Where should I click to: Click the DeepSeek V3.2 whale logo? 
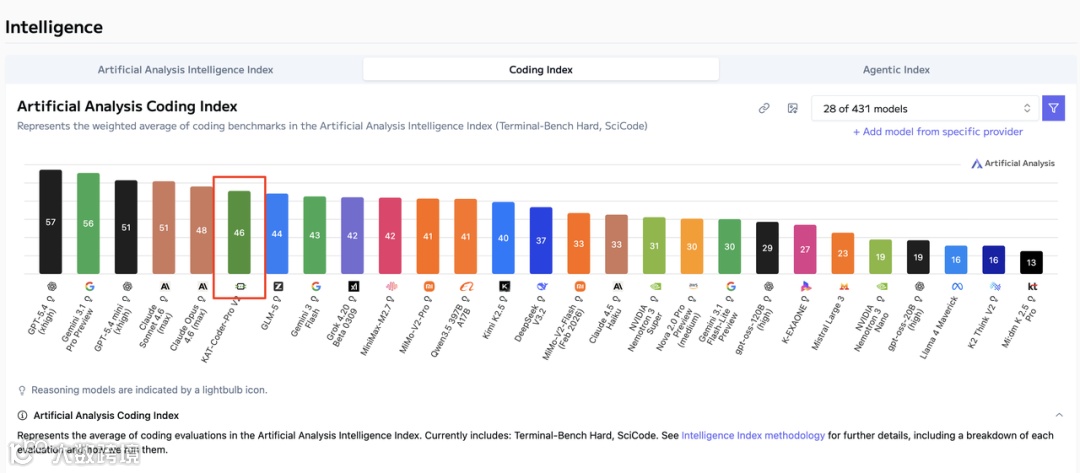coord(541,286)
